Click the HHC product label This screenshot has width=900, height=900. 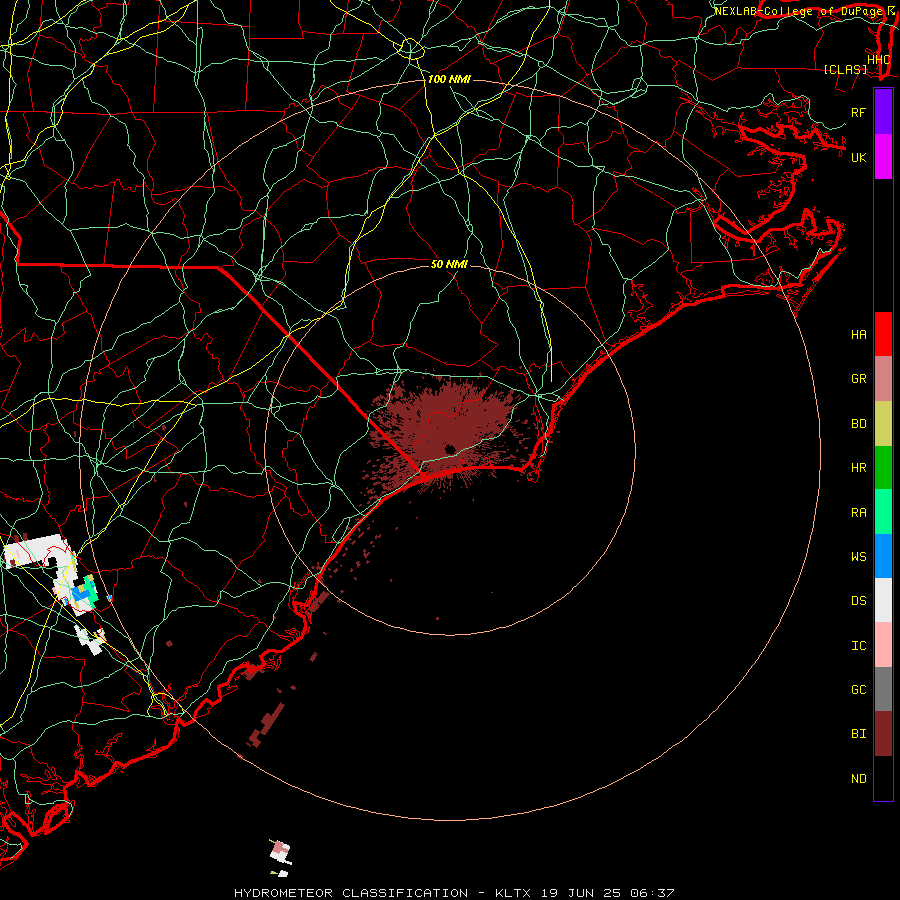pyautogui.click(x=878, y=60)
